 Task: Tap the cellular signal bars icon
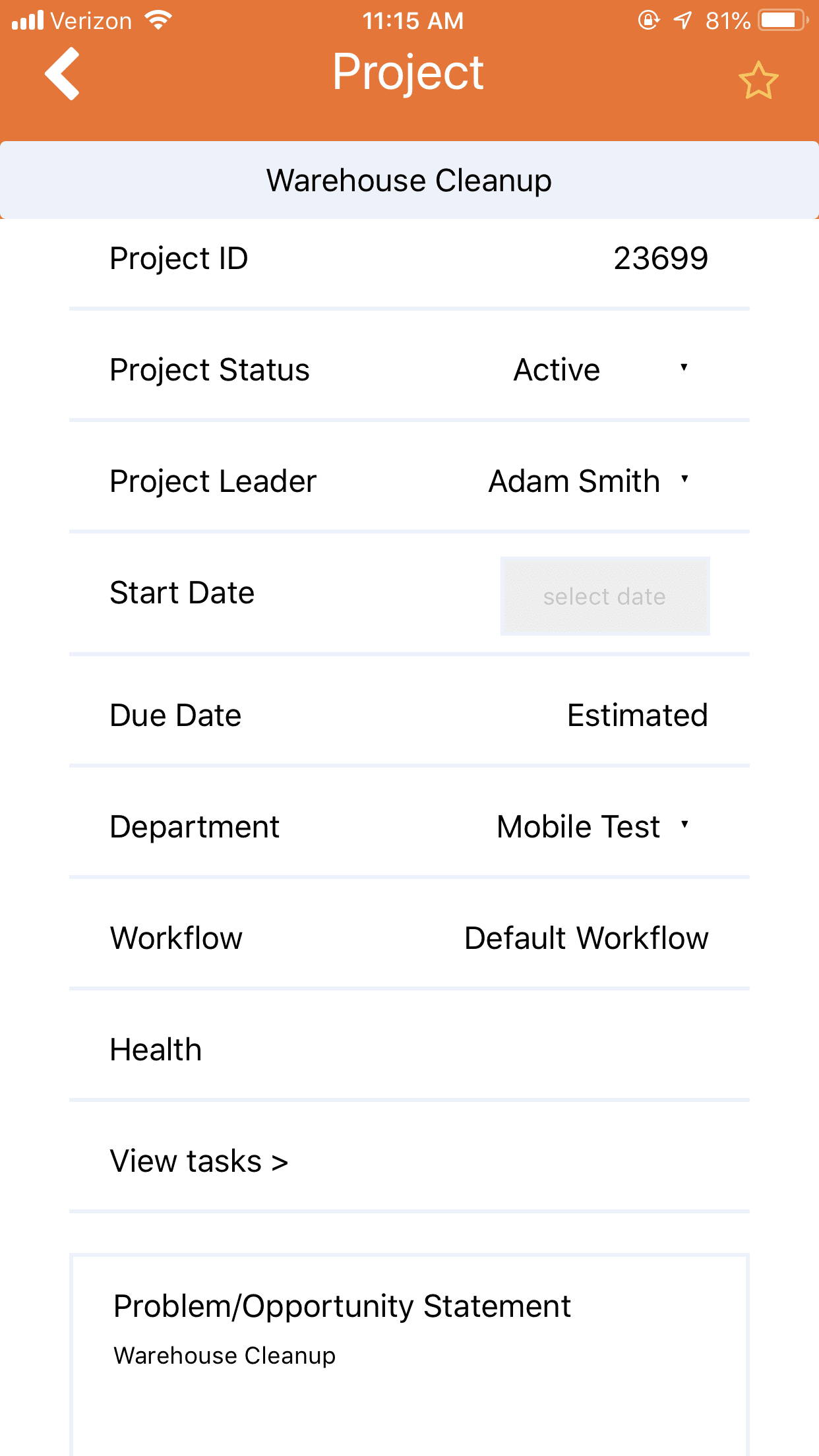click(x=28, y=20)
